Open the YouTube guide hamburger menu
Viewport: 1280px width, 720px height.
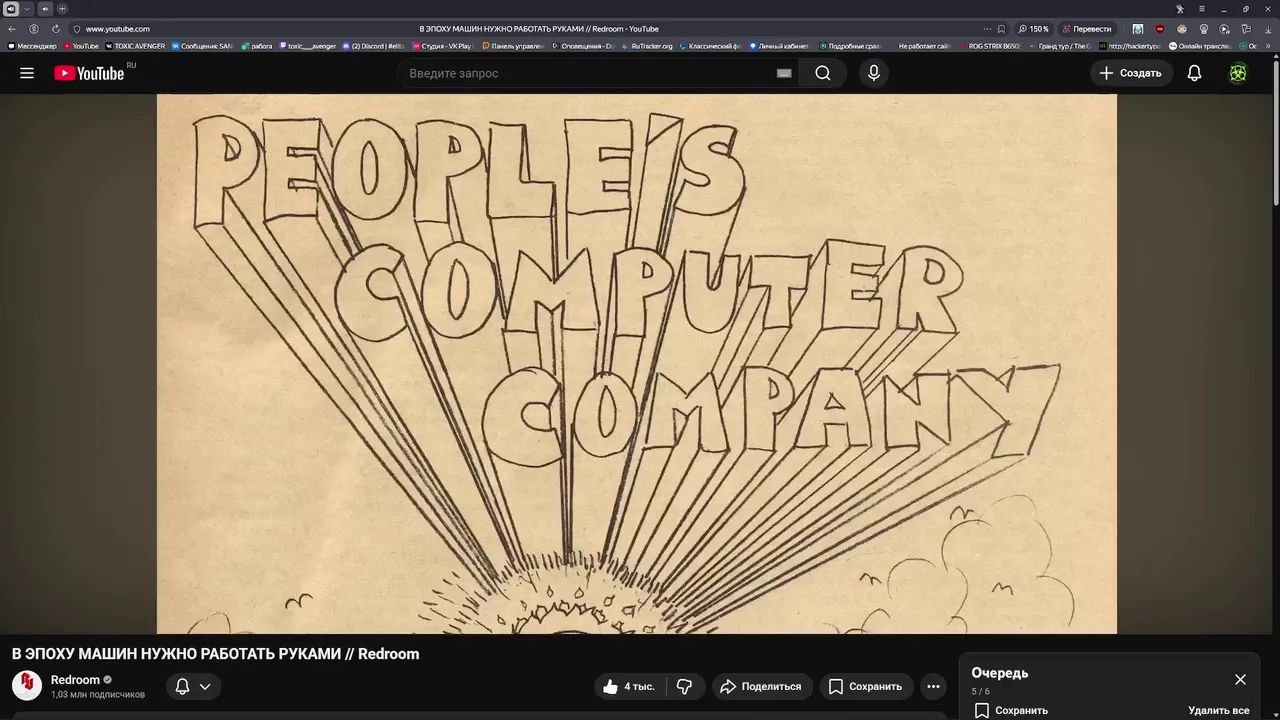27,73
